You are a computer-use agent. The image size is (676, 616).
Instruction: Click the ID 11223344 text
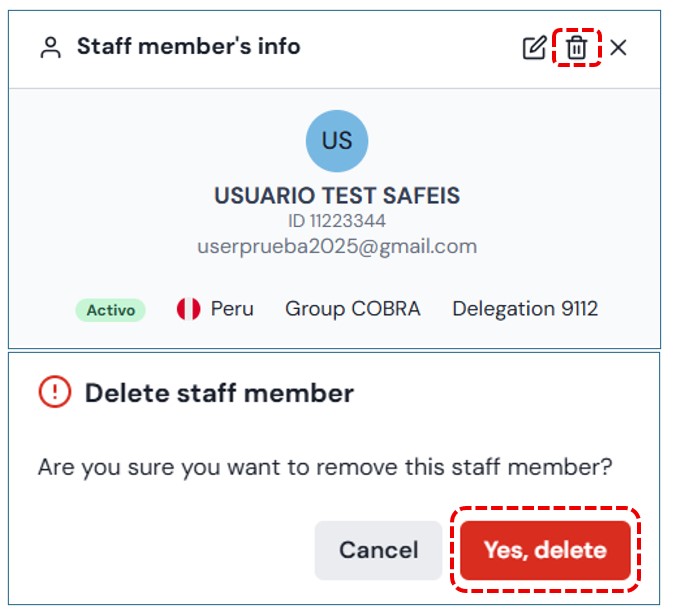tap(337, 221)
